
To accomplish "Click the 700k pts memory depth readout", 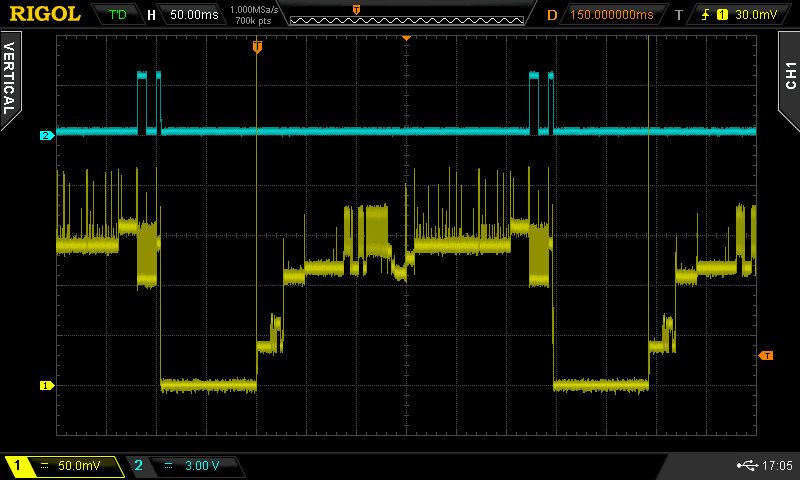I will click(254, 21).
